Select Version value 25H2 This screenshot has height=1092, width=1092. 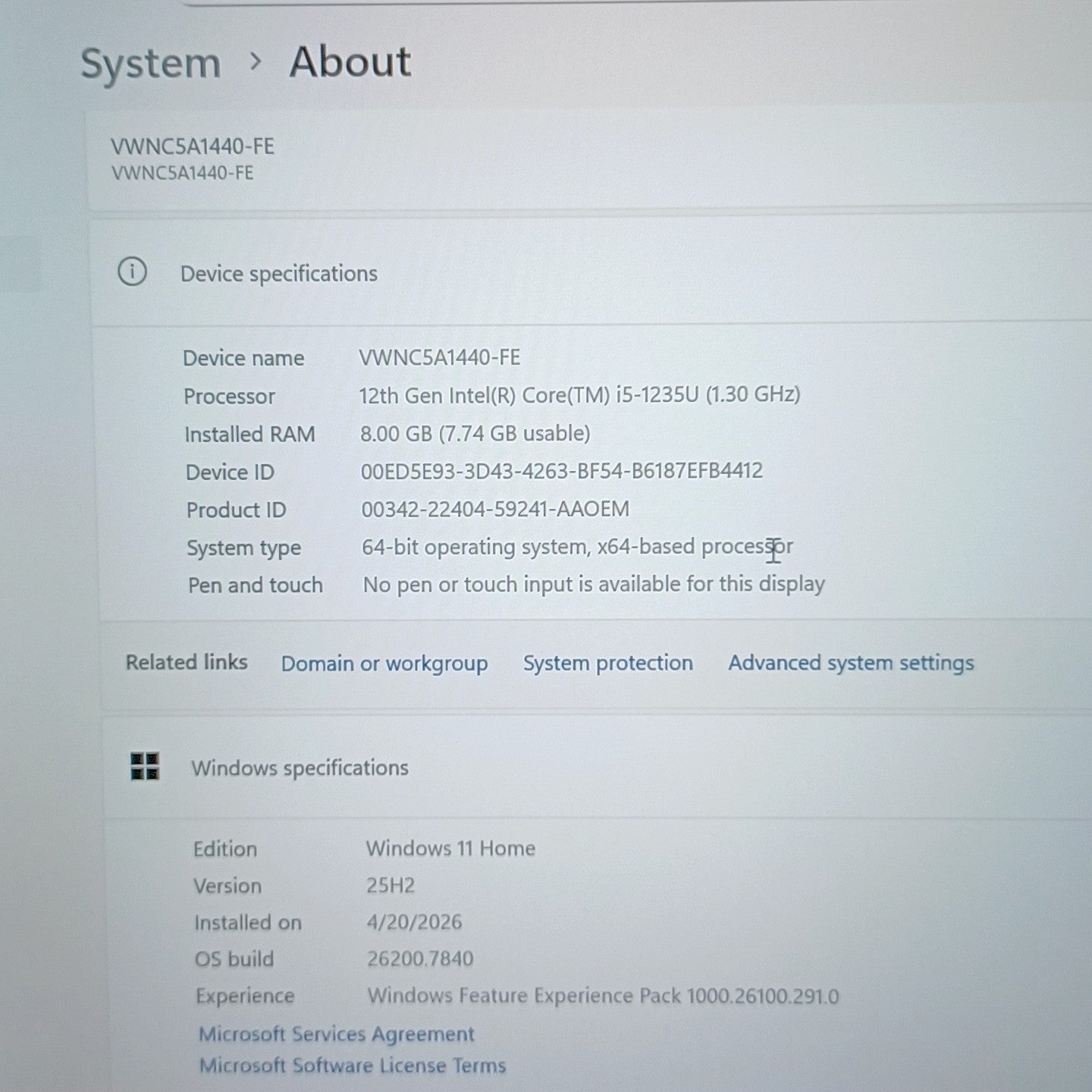391,885
